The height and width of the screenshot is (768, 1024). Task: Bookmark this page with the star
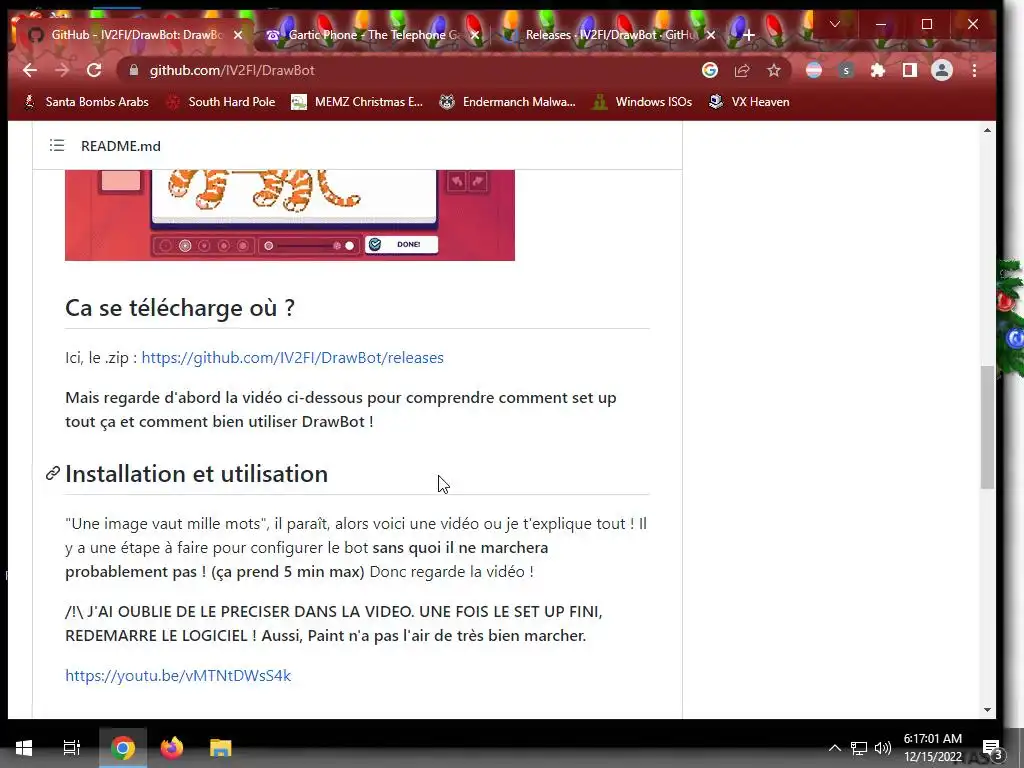tap(774, 71)
